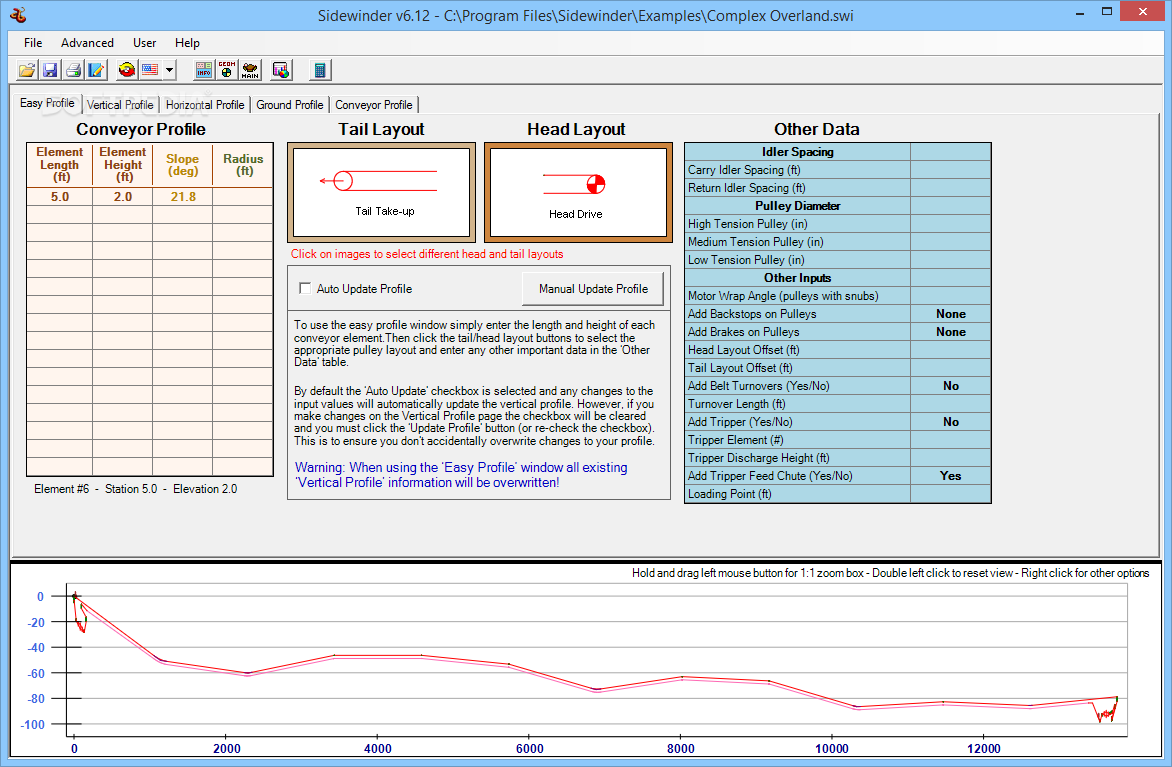Expand the dropdown arrow beside the flag
The height and width of the screenshot is (767, 1172).
click(x=170, y=70)
